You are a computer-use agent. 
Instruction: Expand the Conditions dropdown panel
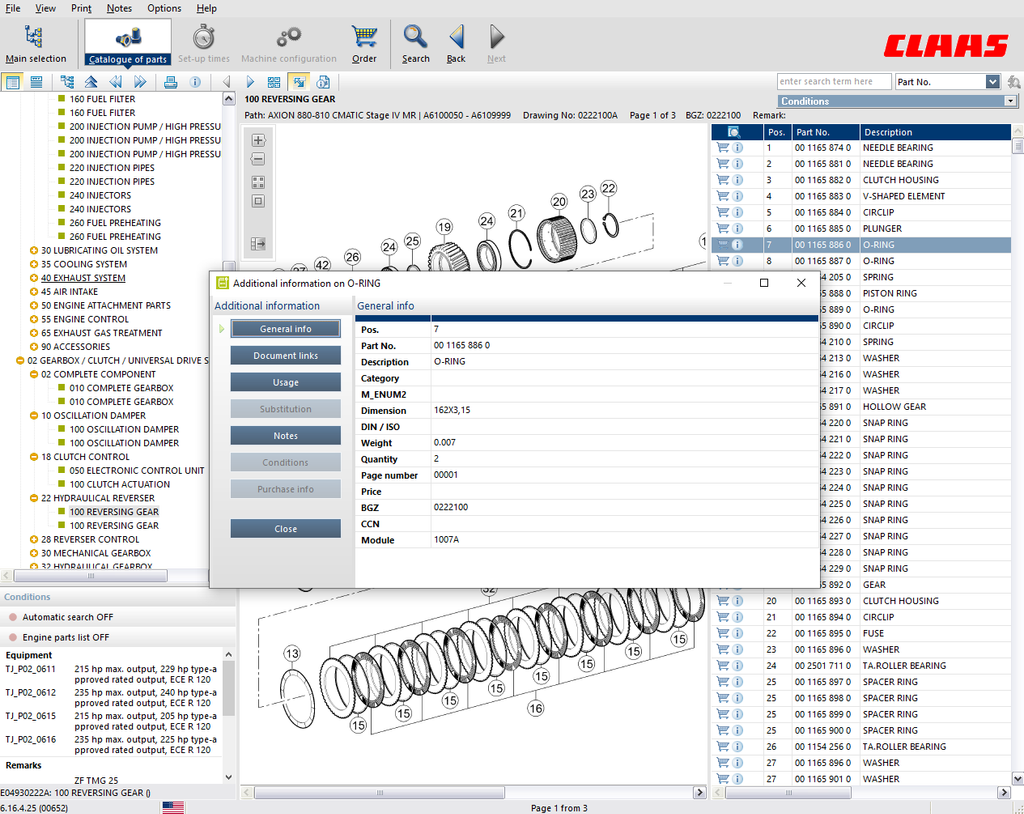[x=1010, y=101]
